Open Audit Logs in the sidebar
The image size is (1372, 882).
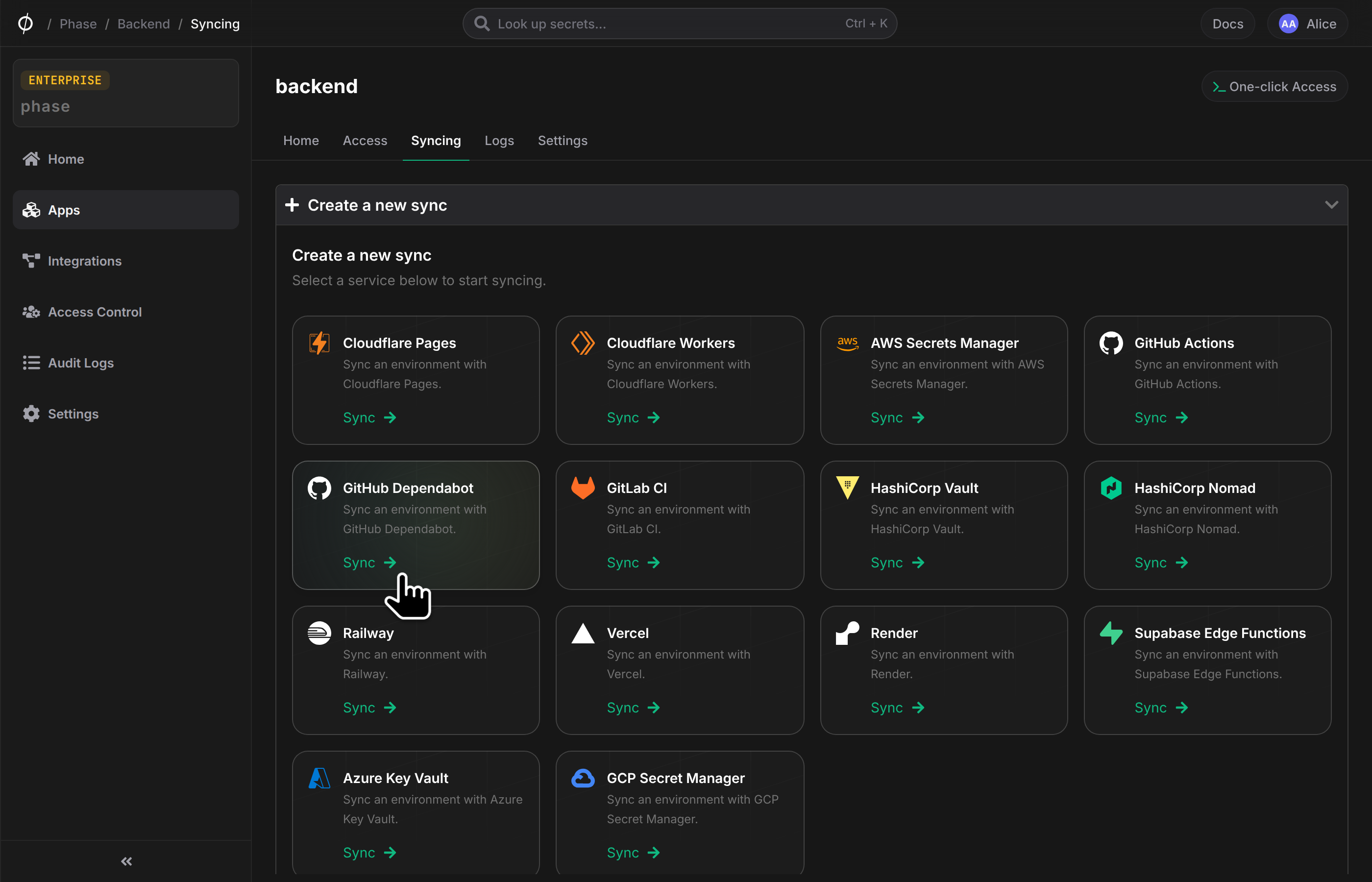[x=125, y=363]
